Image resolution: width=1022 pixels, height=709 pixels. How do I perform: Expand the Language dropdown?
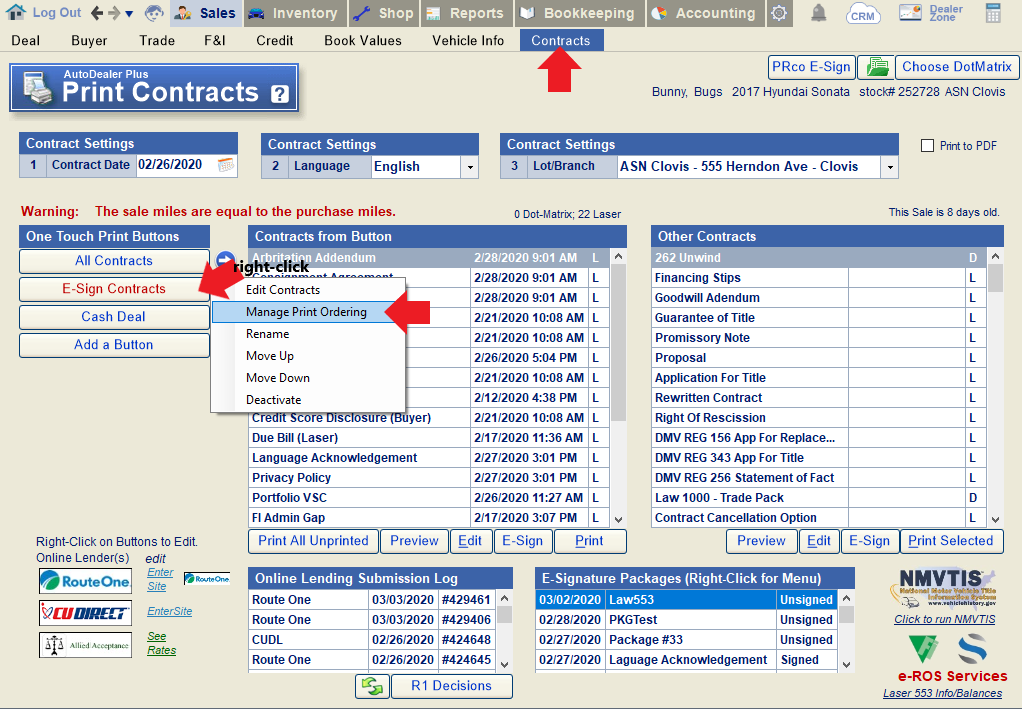(470, 167)
